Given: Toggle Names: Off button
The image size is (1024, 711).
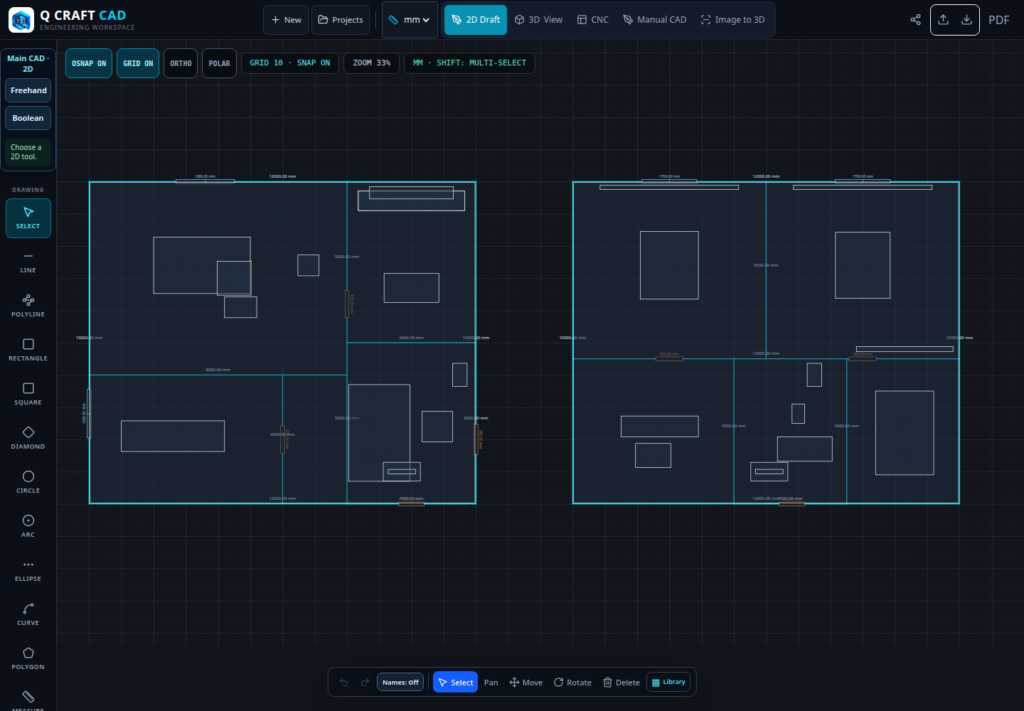Looking at the screenshot, I should [400, 682].
